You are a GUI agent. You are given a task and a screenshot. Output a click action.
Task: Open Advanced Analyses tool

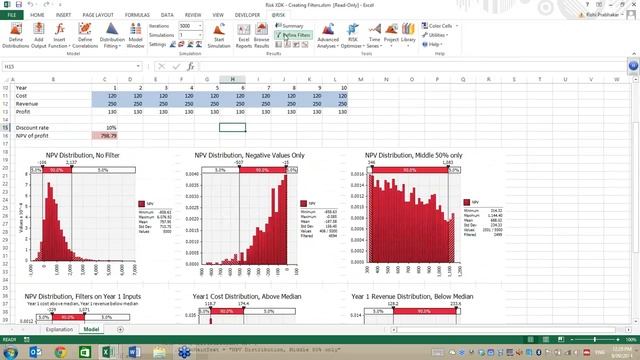pyautogui.click(x=328, y=36)
